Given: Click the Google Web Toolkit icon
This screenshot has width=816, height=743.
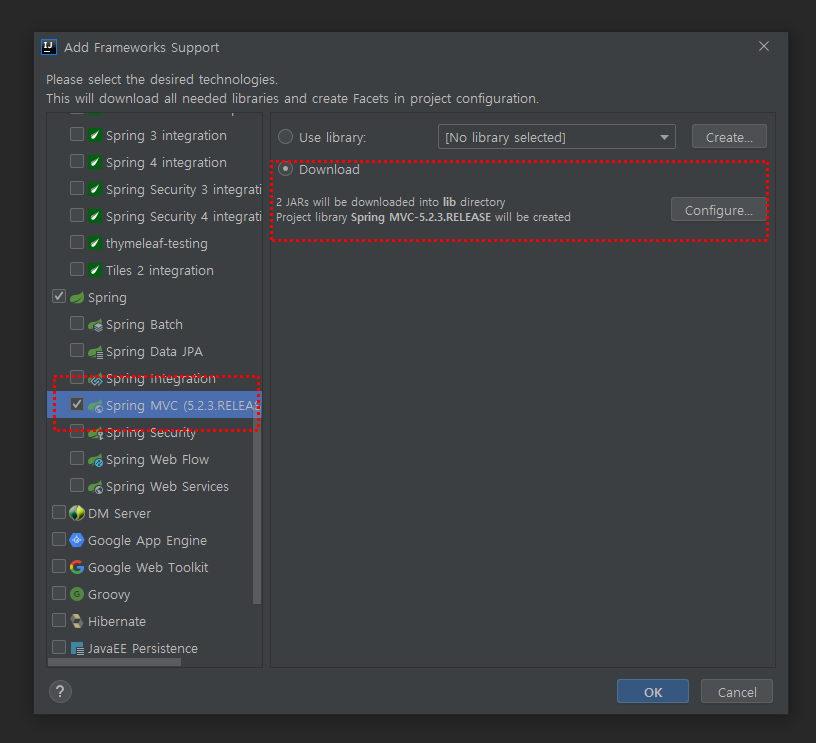Looking at the screenshot, I should click(x=77, y=567).
